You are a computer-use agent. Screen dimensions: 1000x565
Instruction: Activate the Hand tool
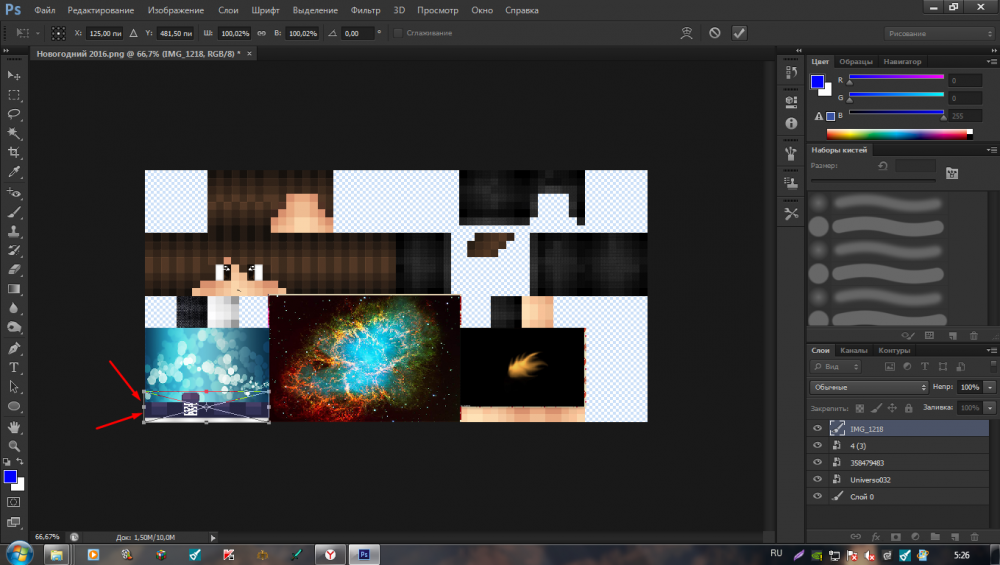click(x=14, y=426)
